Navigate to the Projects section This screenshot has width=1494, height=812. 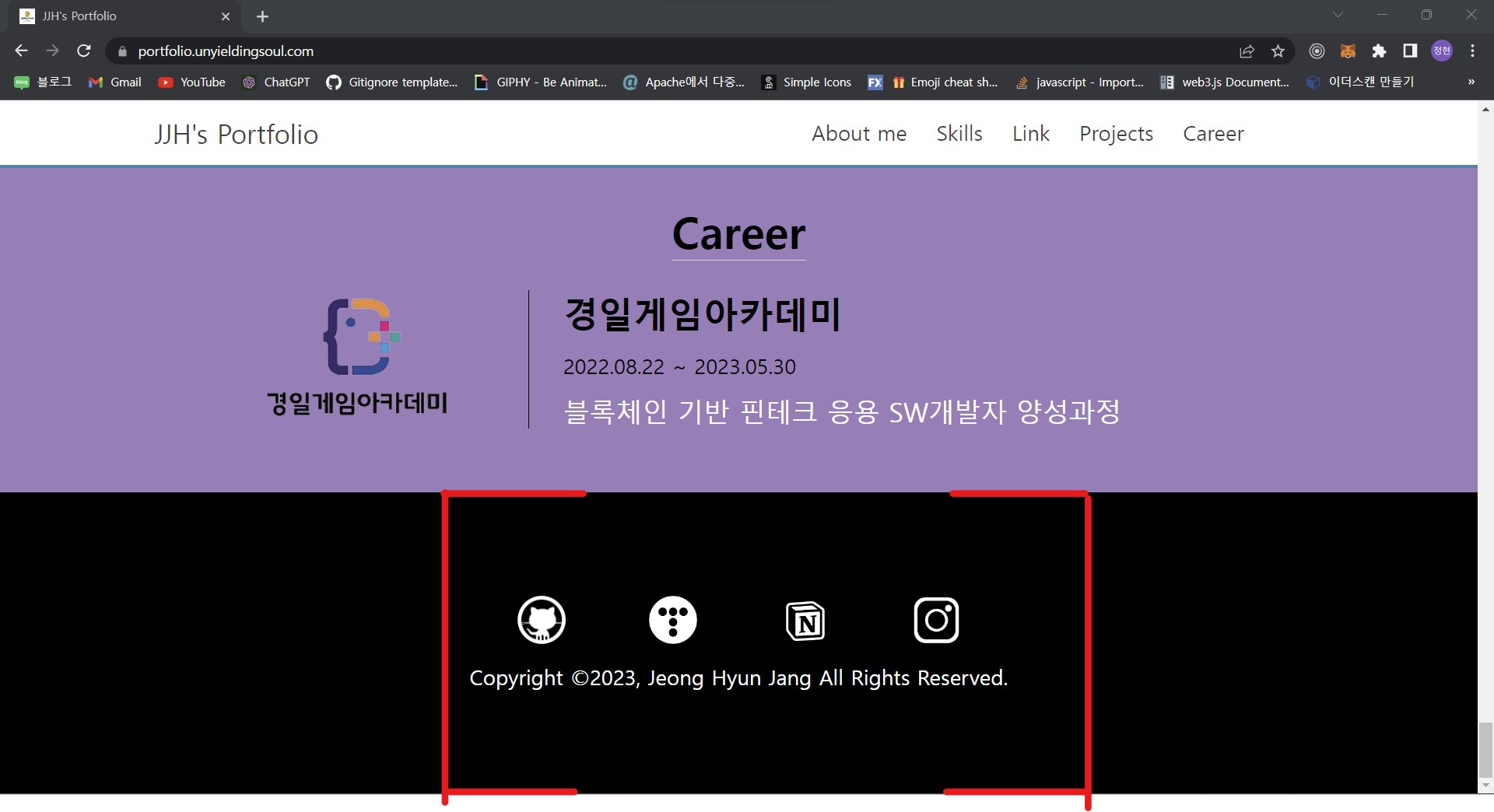pyautogui.click(x=1117, y=134)
